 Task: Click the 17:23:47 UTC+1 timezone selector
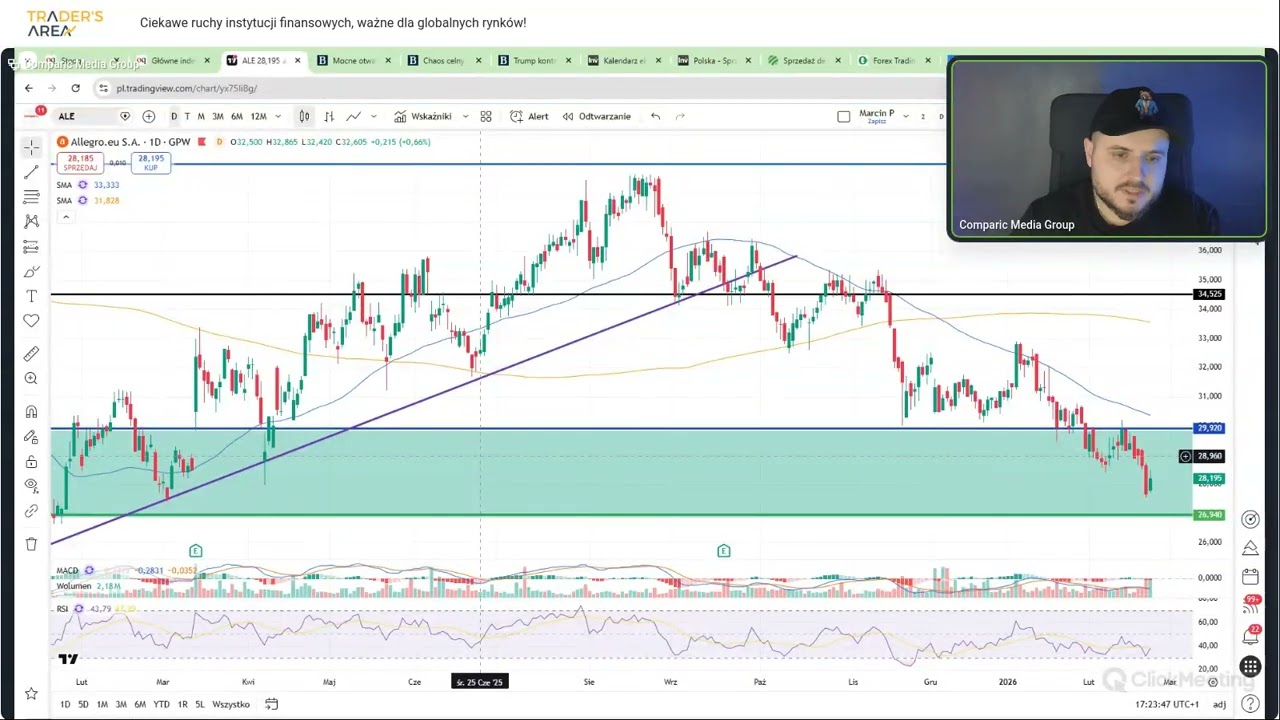point(1167,704)
